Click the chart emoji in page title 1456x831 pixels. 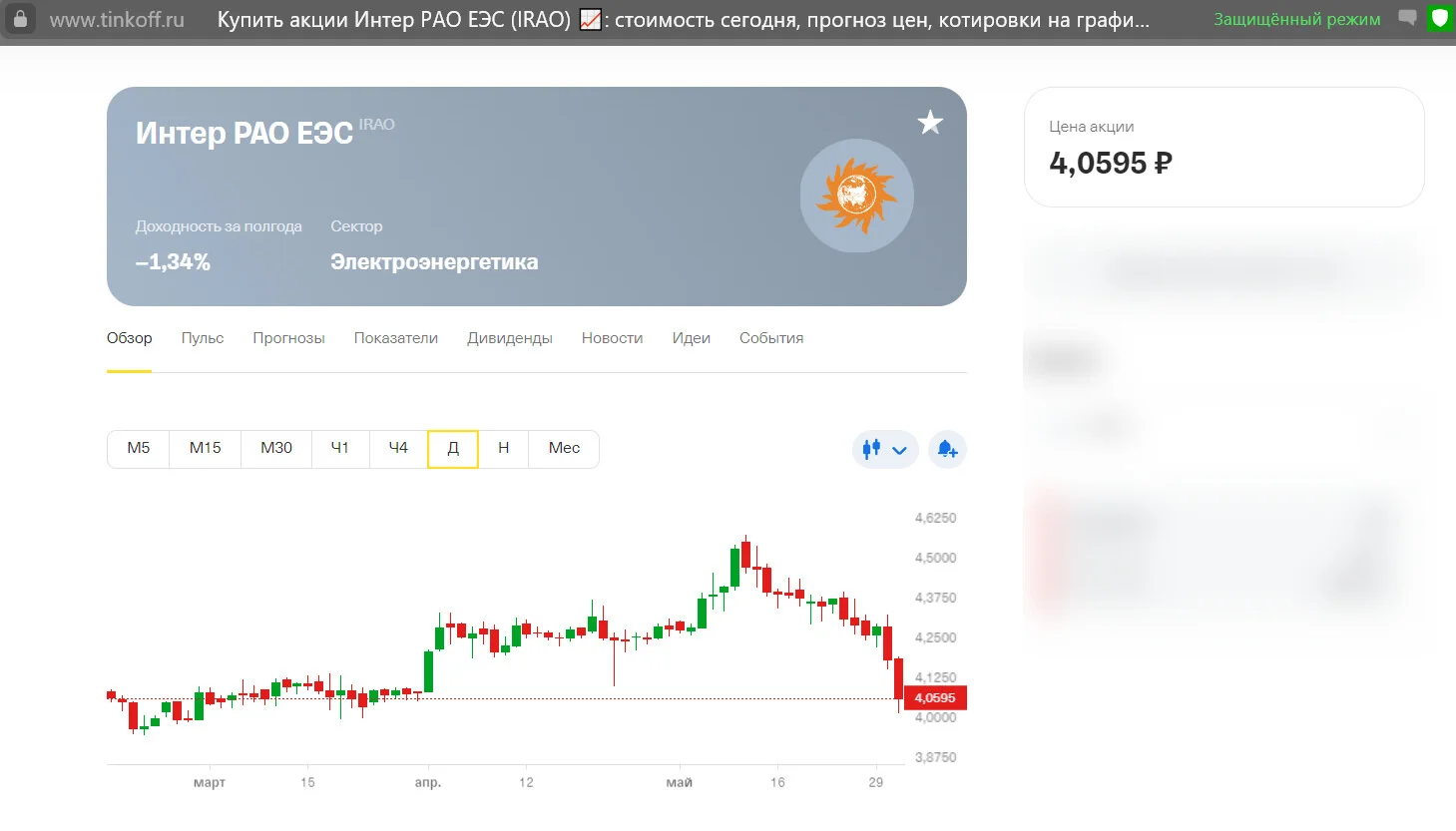point(591,19)
